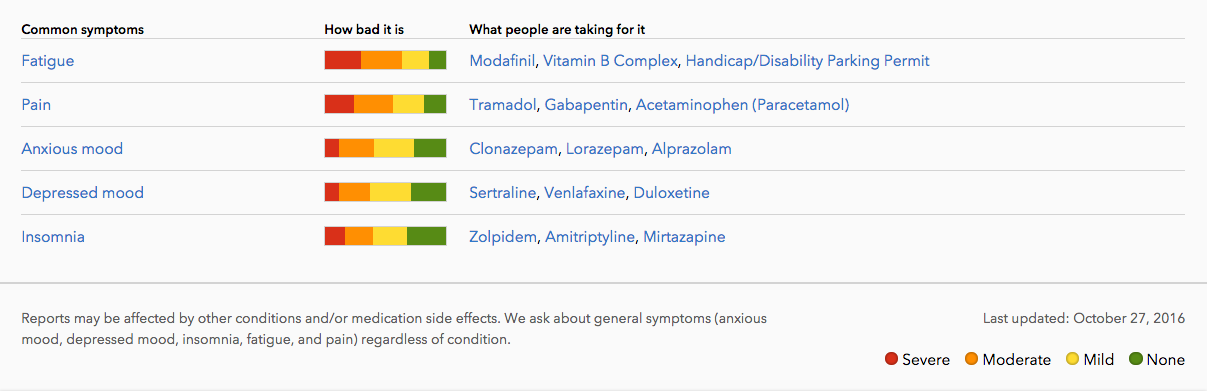Open the Alprazolam treatment link
This screenshot has width=1207, height=392.
(691, 149)
